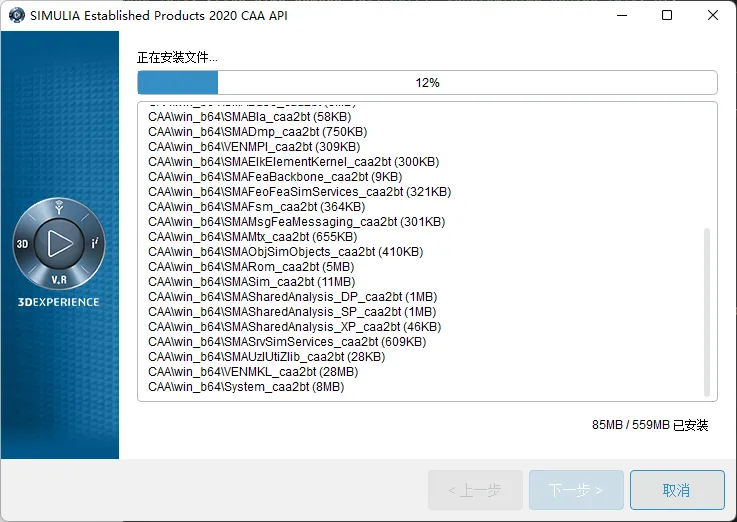Select the SMARom_caa2bt (5MB) entry
The height and width of the screenshot is (522, 737).
tap(251, 267)
